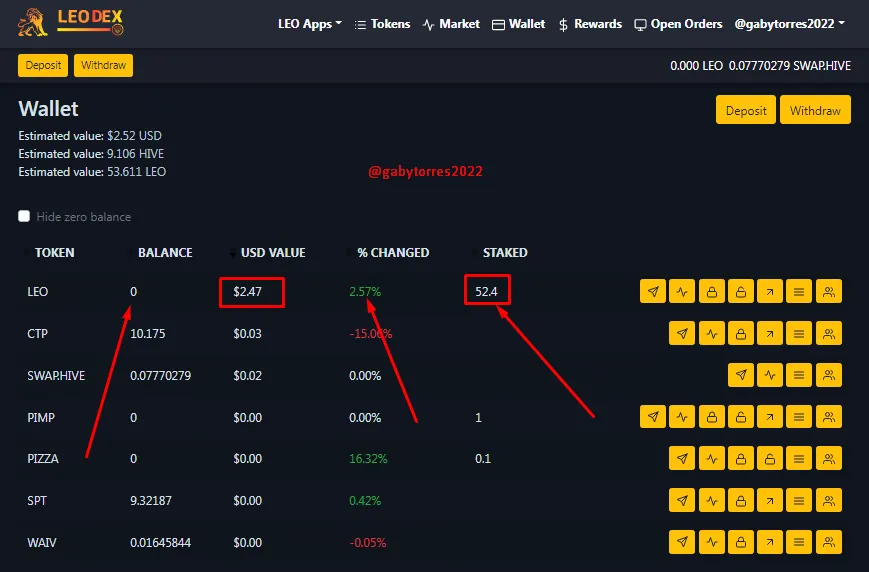This screenshot has height=572, width=869.
Task: Click the diagonal arrow icon in CTP row
Action: click(x=770, y=334)
